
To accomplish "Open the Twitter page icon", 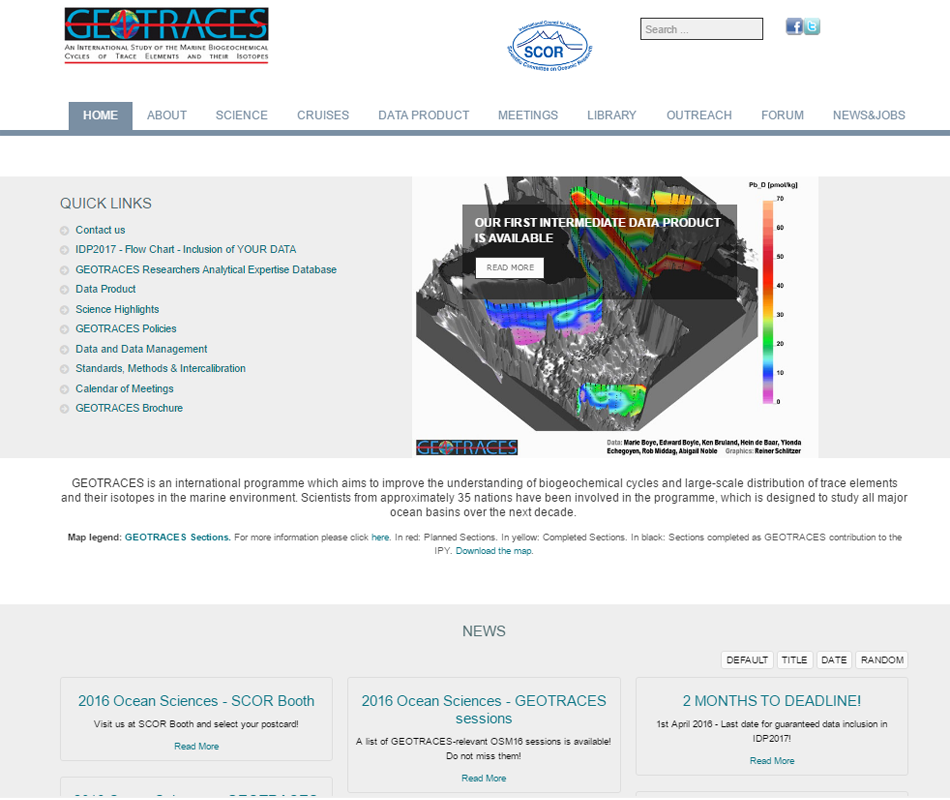I will pos(812,27).
